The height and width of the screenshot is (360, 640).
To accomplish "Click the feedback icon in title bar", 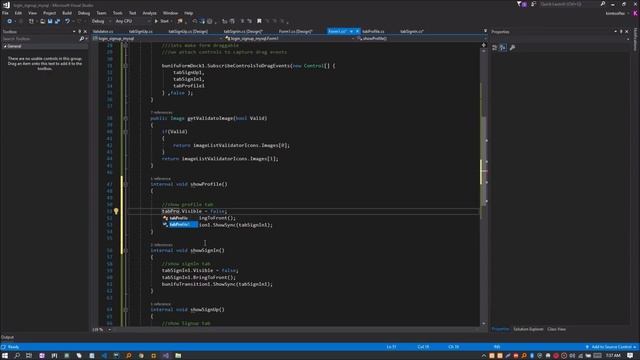I will click(x=533, y=4).
